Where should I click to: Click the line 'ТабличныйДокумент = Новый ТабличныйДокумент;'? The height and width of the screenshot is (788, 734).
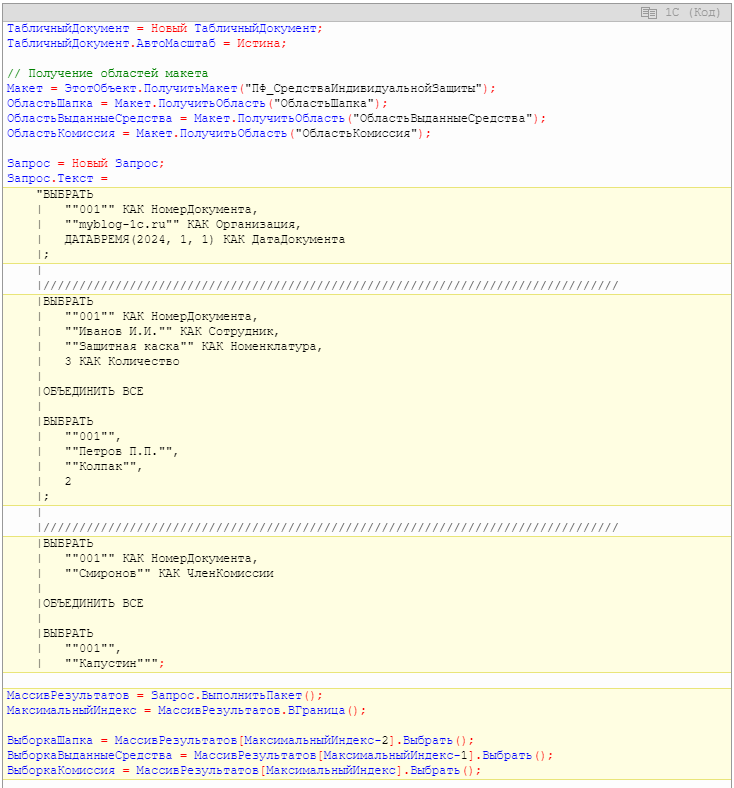(x=165, y=29)
